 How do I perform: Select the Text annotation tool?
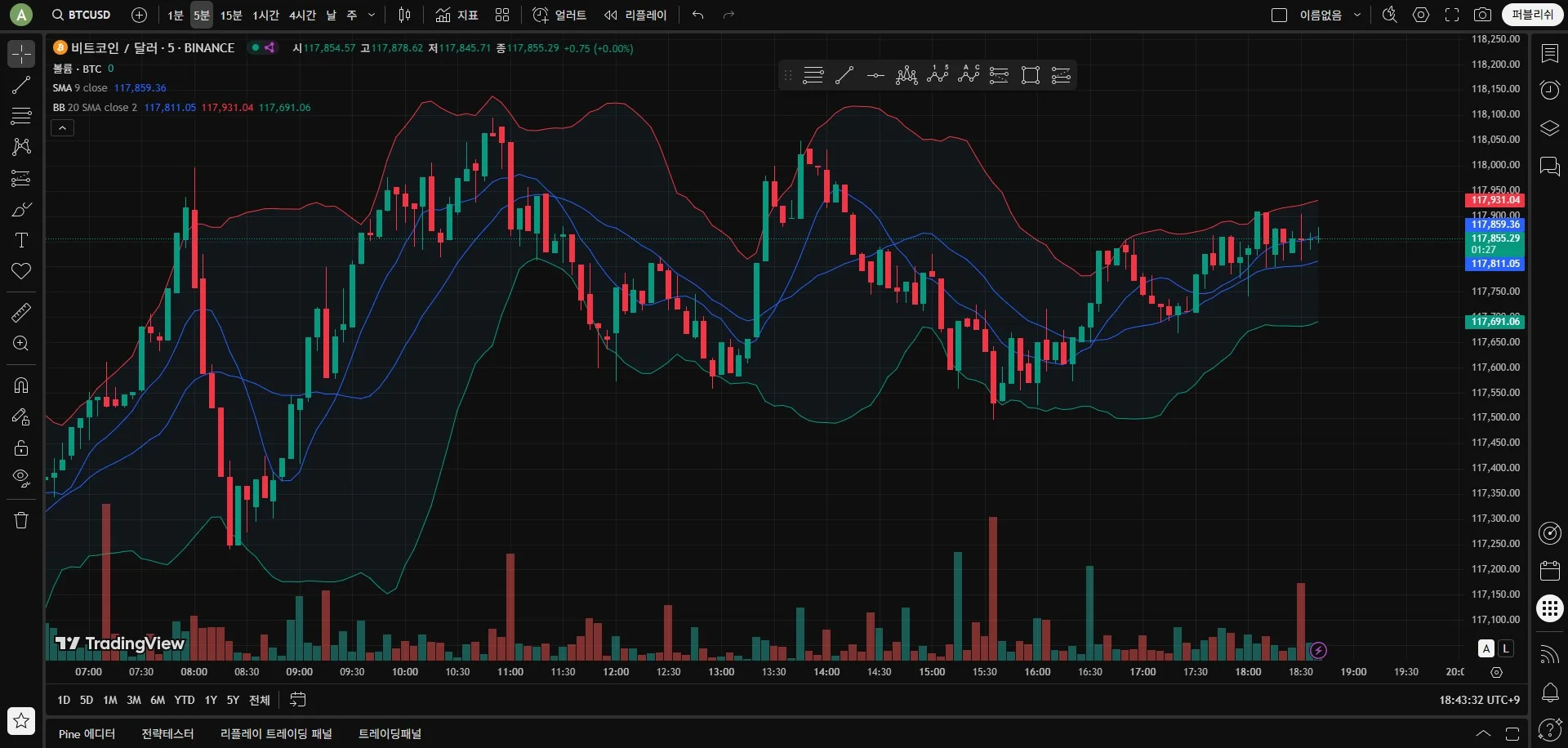(21, 240)
